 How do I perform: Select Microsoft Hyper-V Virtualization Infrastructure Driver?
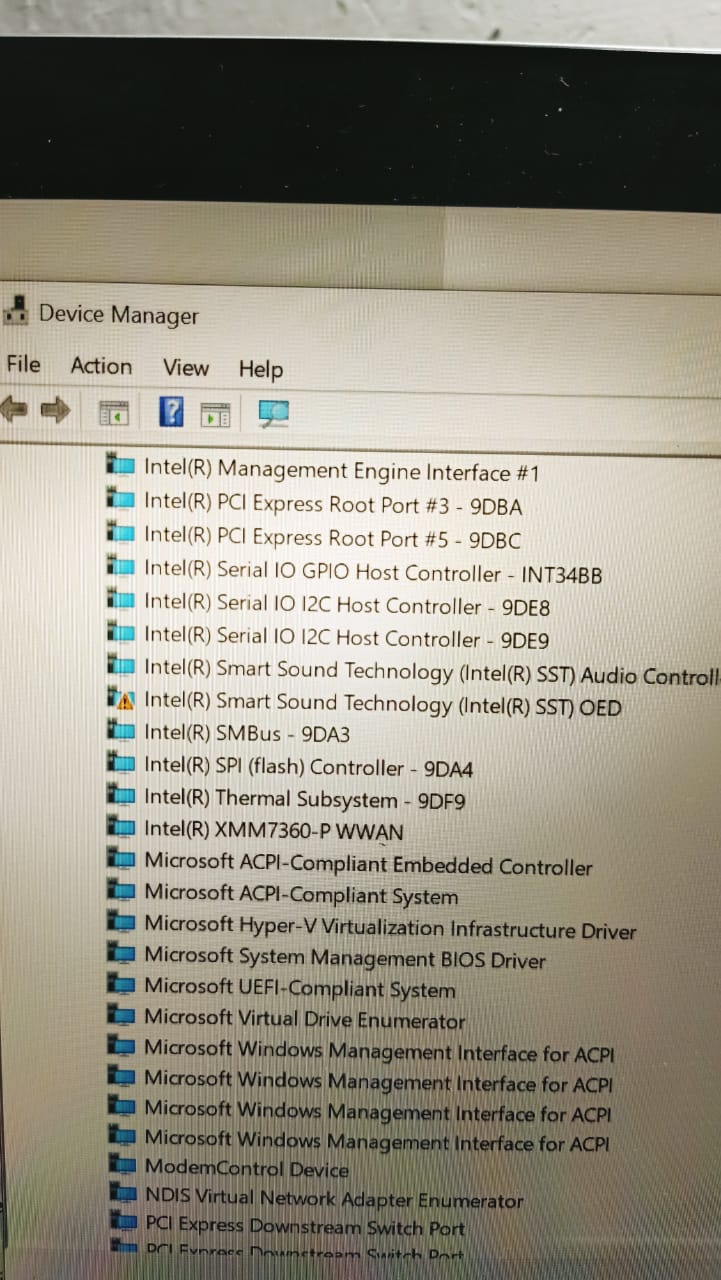390,927
